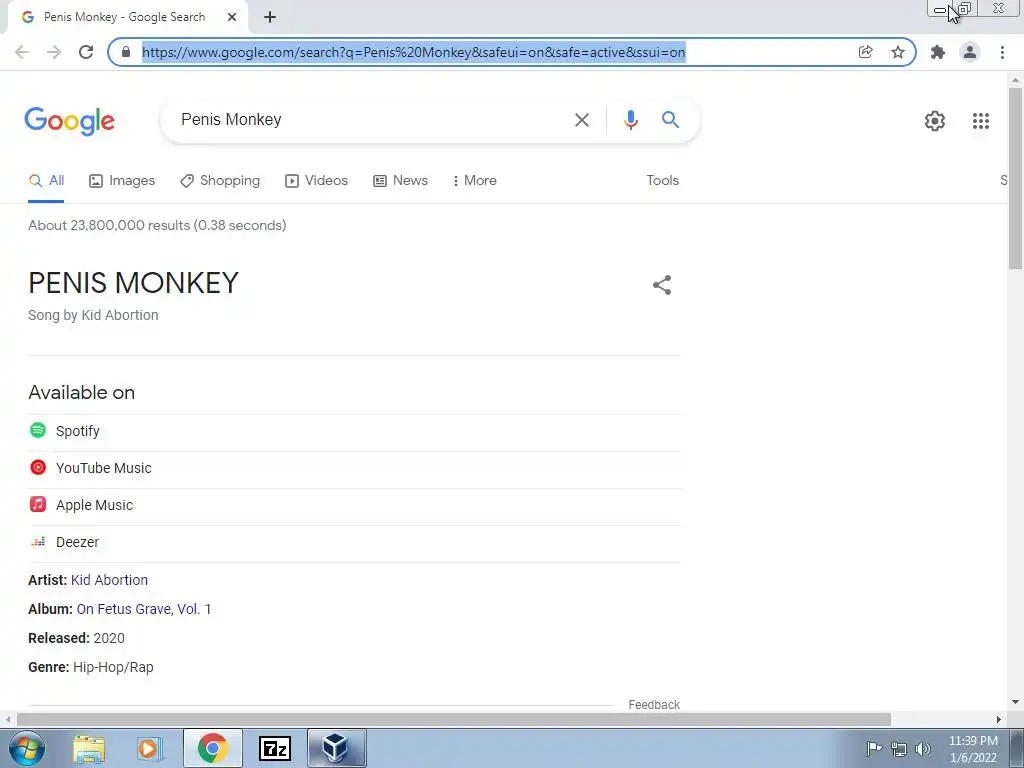Screen dimensions: 1024x768
Task: Go back with the browser back arrow
Action: (x=22, y=52)
